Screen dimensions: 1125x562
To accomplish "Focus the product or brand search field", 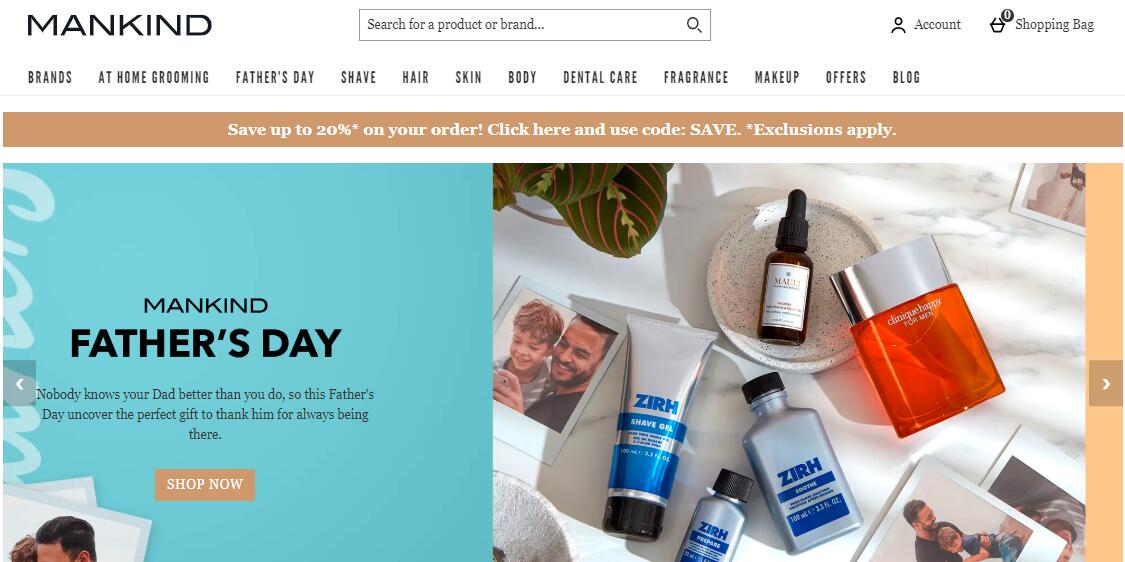I will point(524,25).
